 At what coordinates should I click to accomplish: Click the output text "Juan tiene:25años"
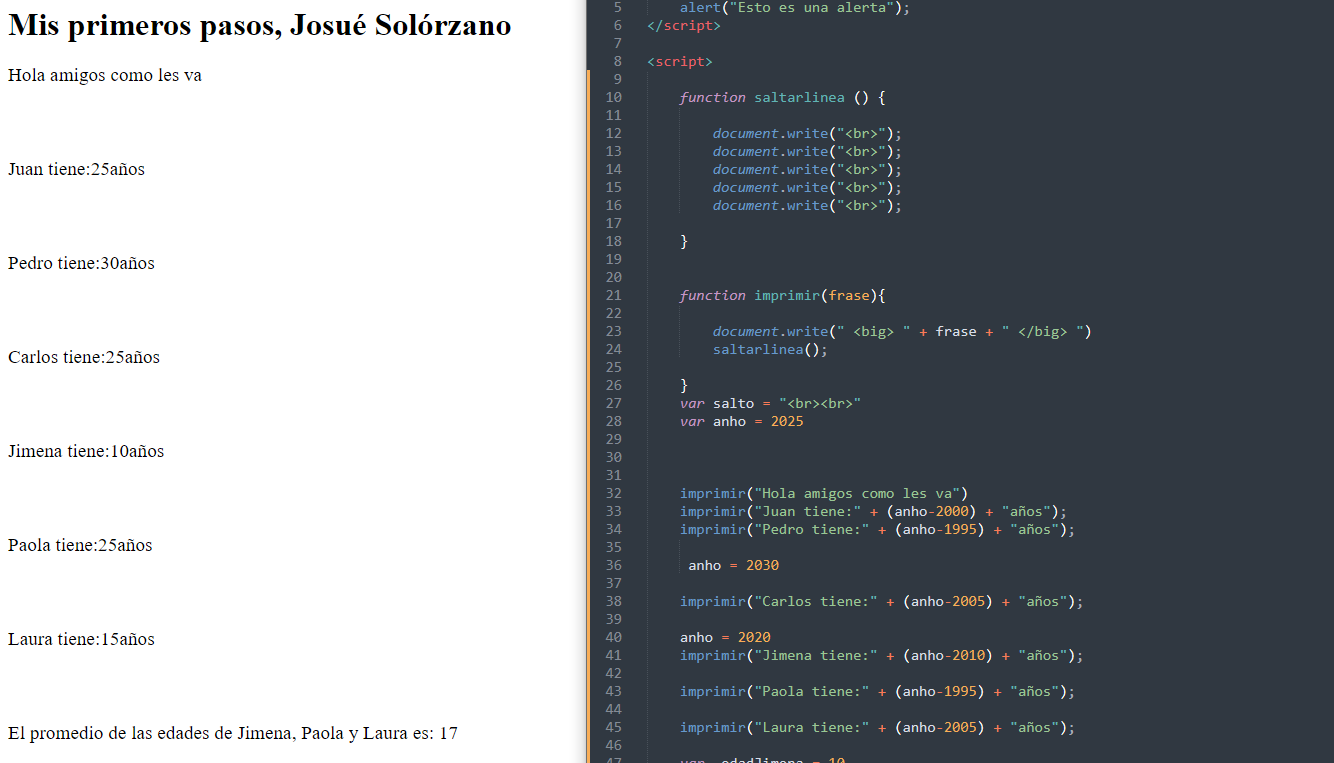[76, 169]
